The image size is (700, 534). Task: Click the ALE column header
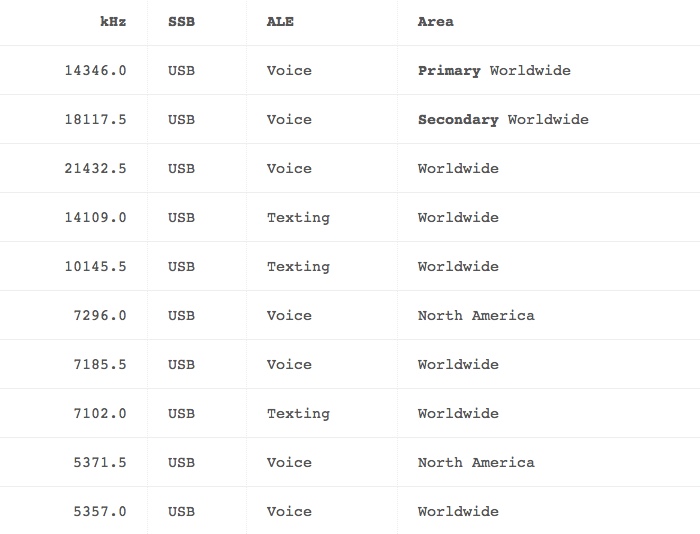point(280,22)
